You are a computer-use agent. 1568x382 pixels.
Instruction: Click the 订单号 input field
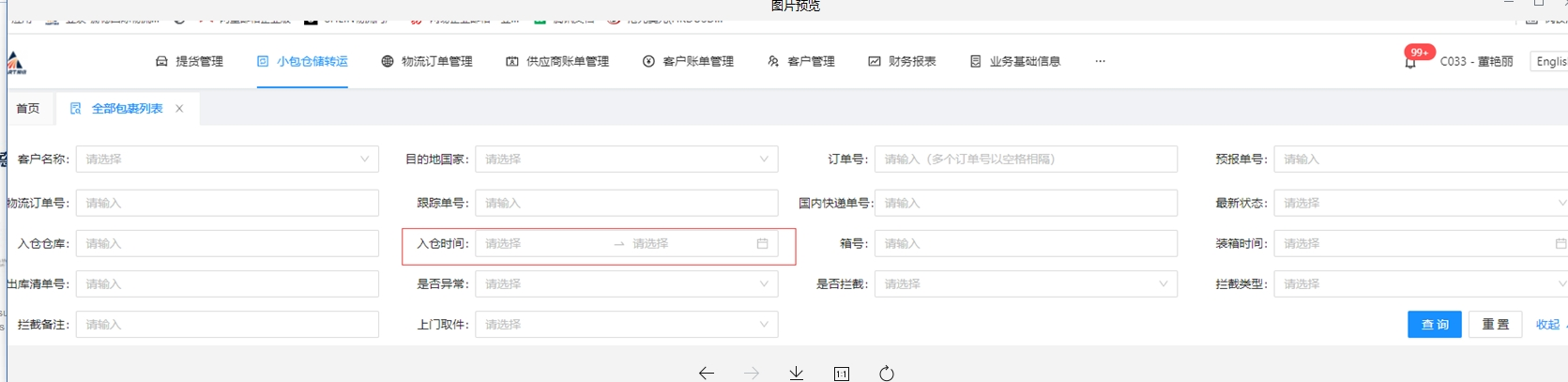[x=1025, y=160]
